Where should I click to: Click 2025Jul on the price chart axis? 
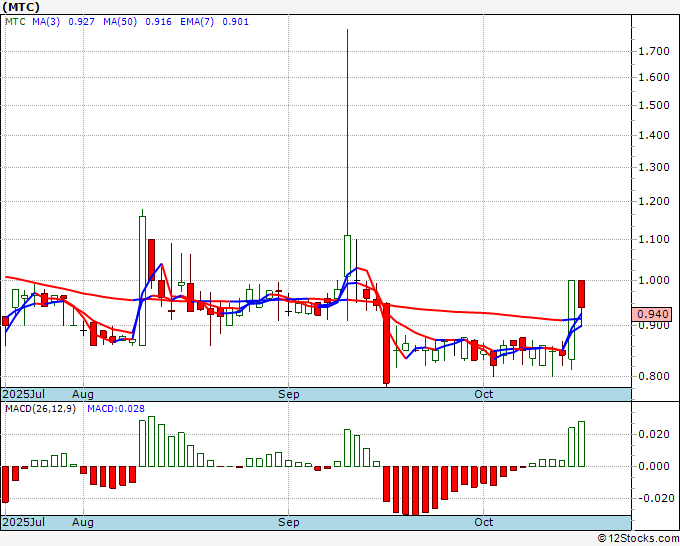(24, 394)
